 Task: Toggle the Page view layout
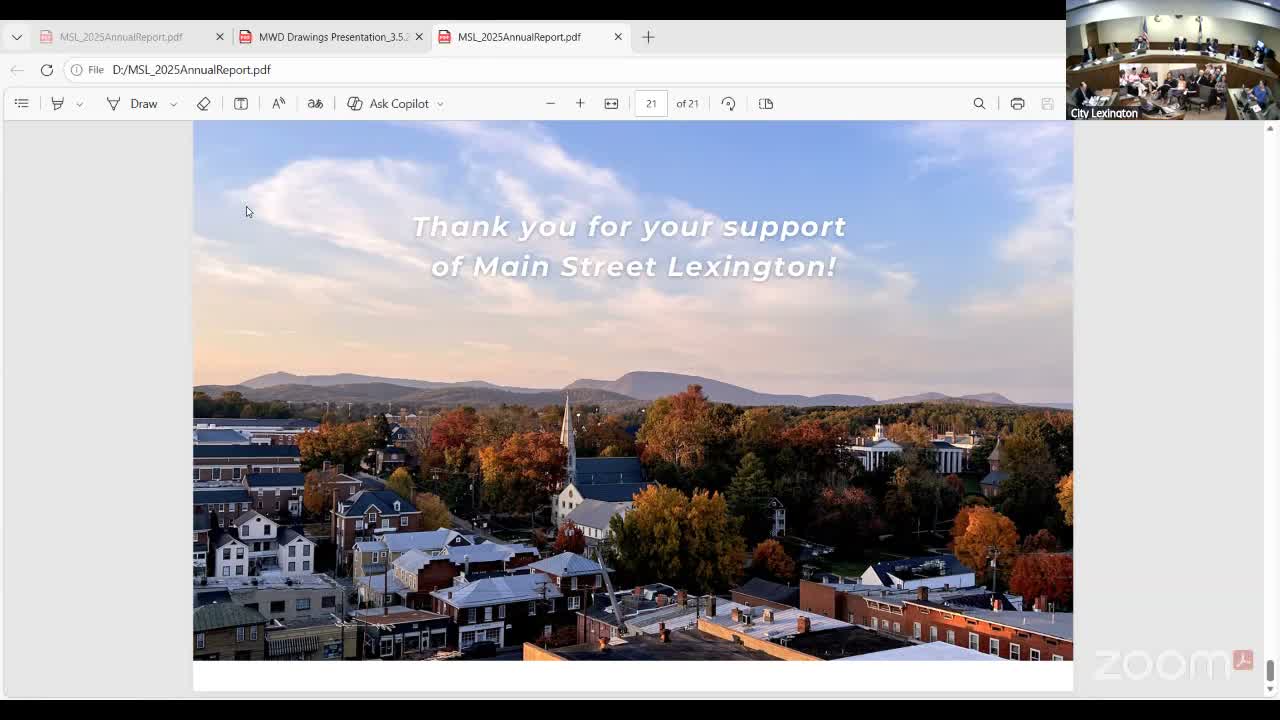(766, 104)
